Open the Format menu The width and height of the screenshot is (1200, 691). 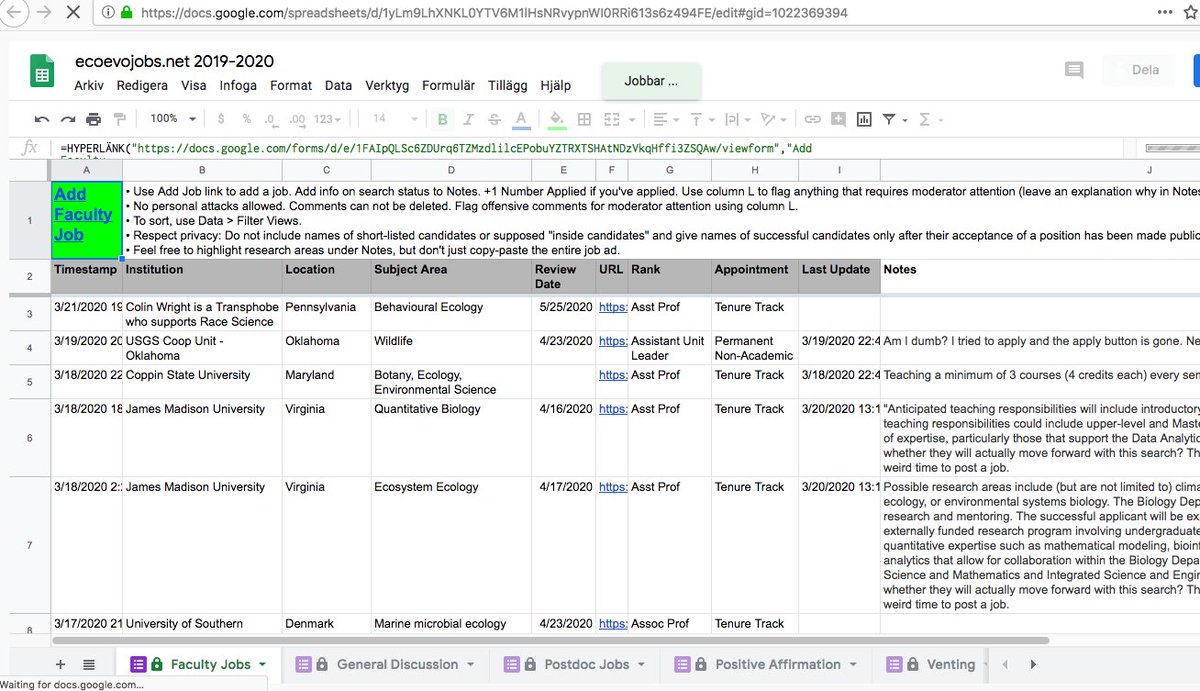tap(291, 85)
